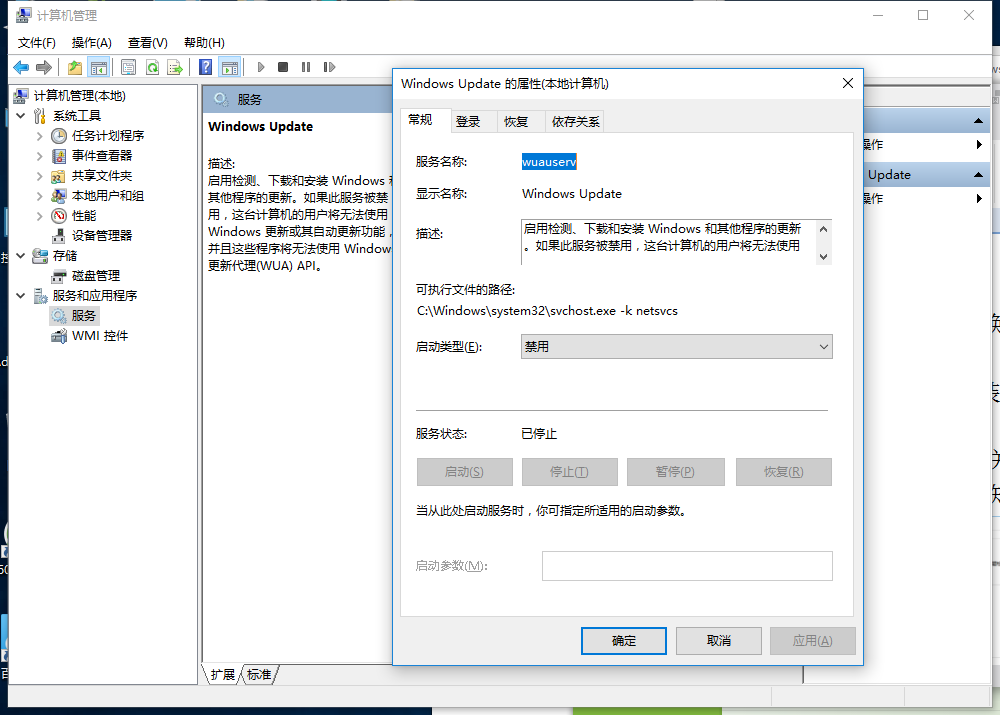1000x715 pixels.
Task: Toggle the show/hide console tree icon
Action: pos(98,67)
